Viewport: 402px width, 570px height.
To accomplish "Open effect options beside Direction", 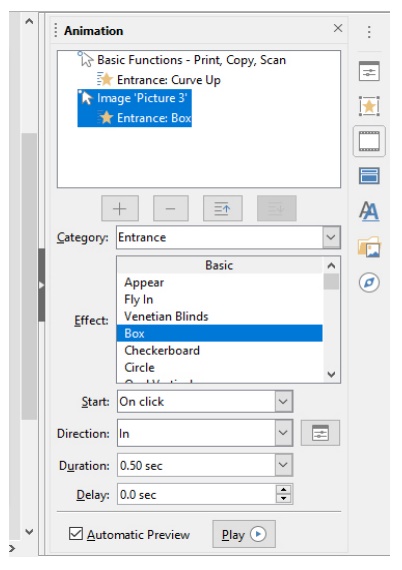I will tap(320, 433).
